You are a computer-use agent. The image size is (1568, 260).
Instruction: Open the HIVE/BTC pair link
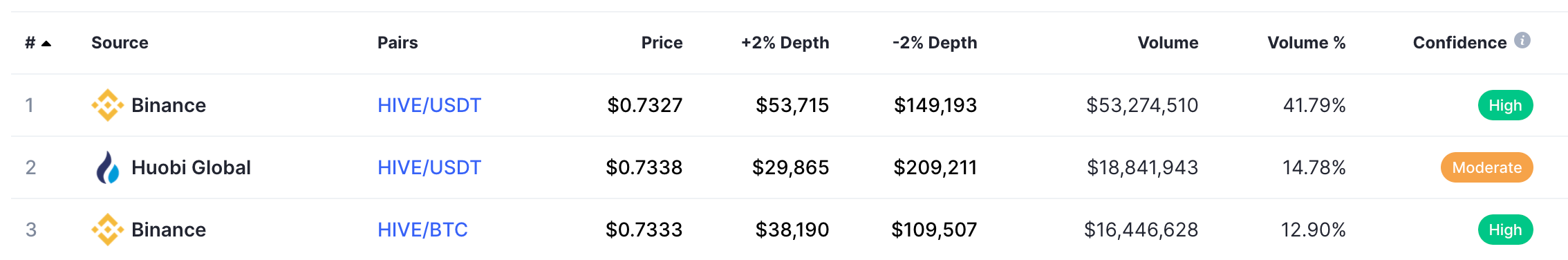pos(422,230)
